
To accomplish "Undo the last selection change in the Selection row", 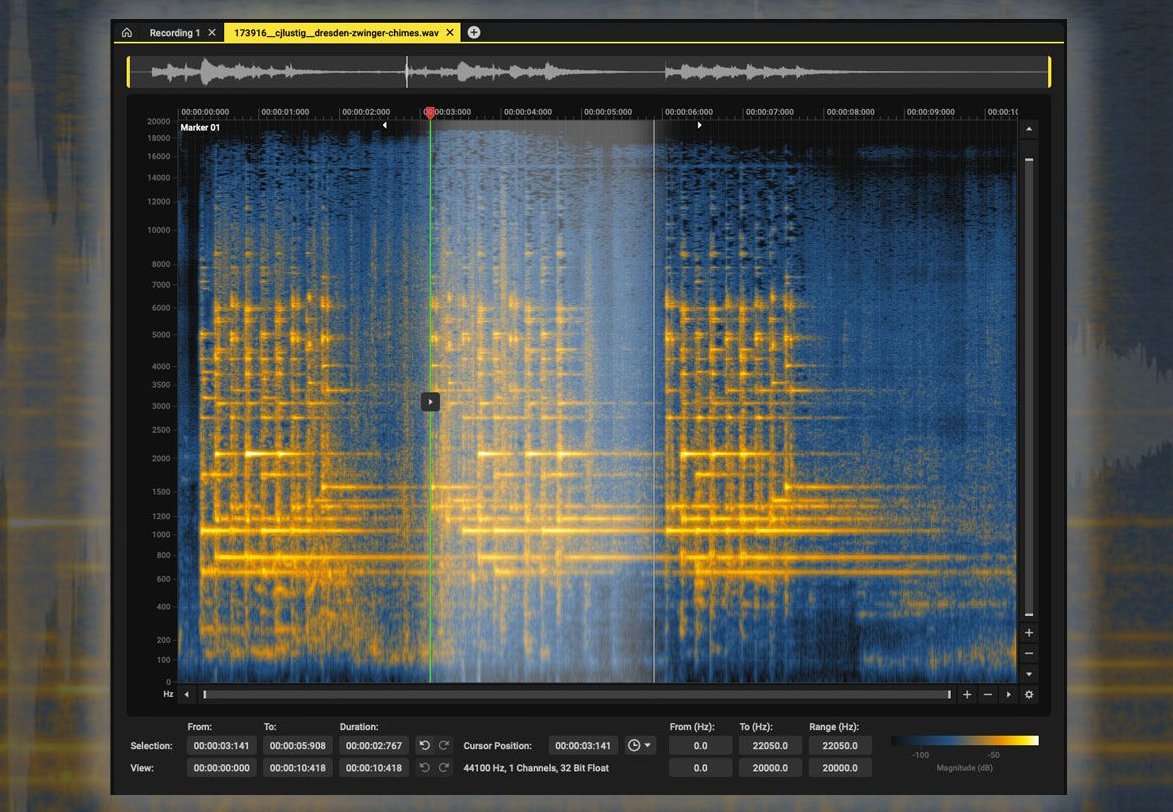I will click(424, 745).
